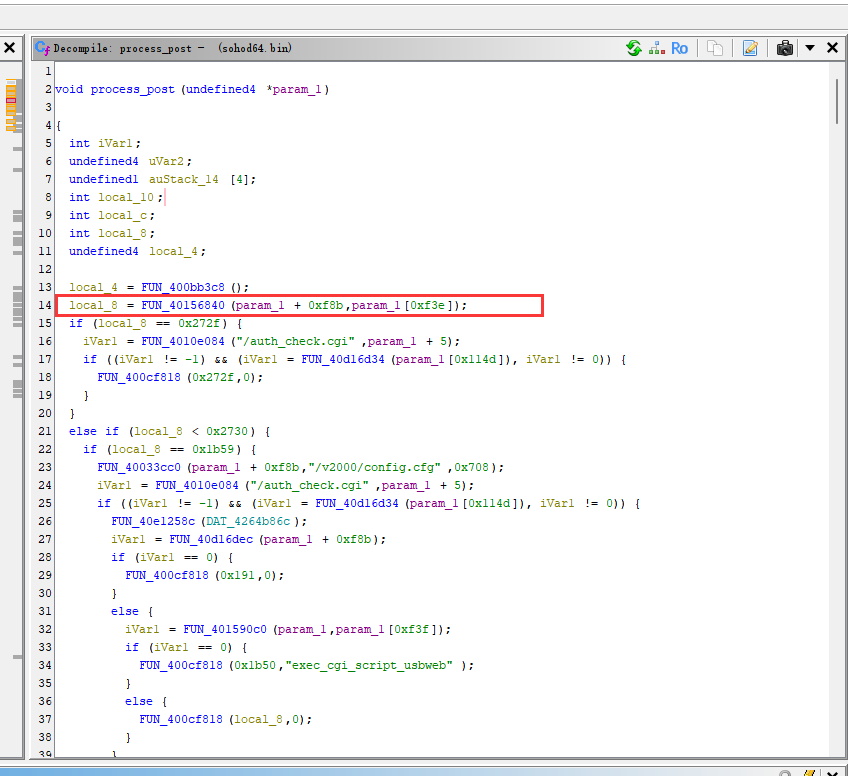The width and height of the screenshot is (848, 776).
Task: Take a snapshot with the camera icon
Action: pyautogui.click(x=785, y=48)
